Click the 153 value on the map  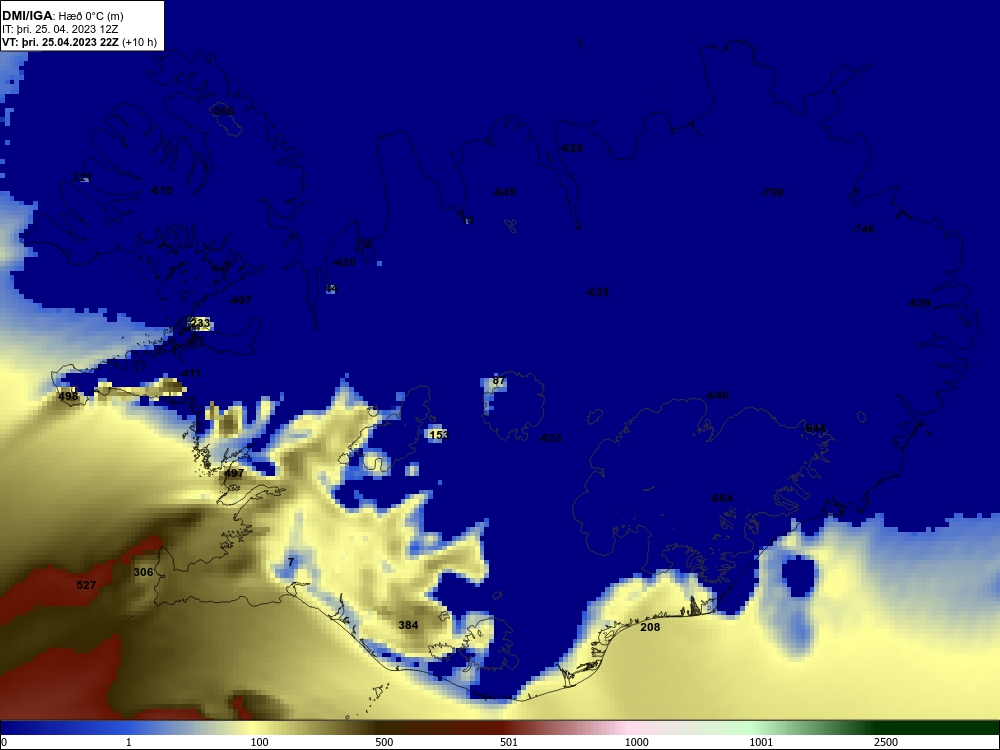click(x=439, y=435)
